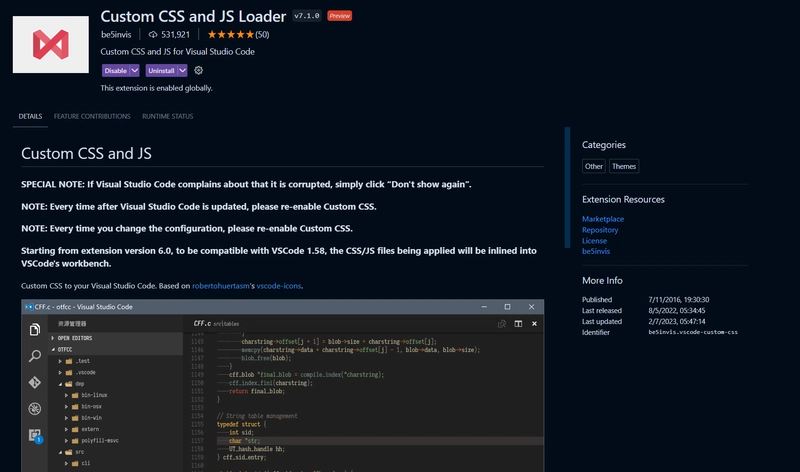
Task: Switch to the DETAILS tab
Action: (30, 116)
